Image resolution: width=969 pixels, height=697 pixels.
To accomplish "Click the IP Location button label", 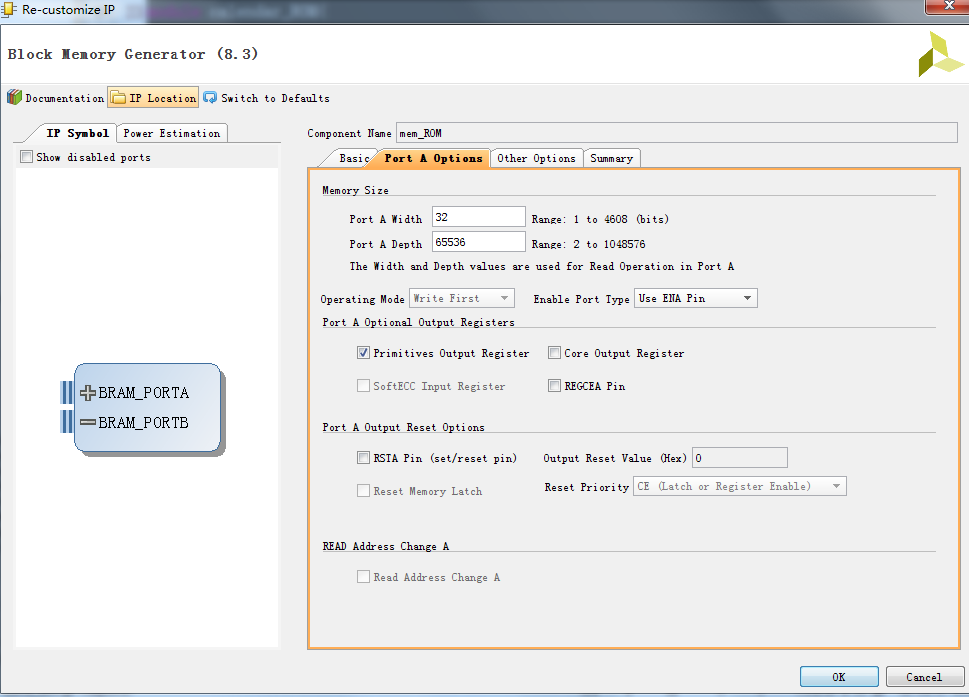I will tap(163, 98).
